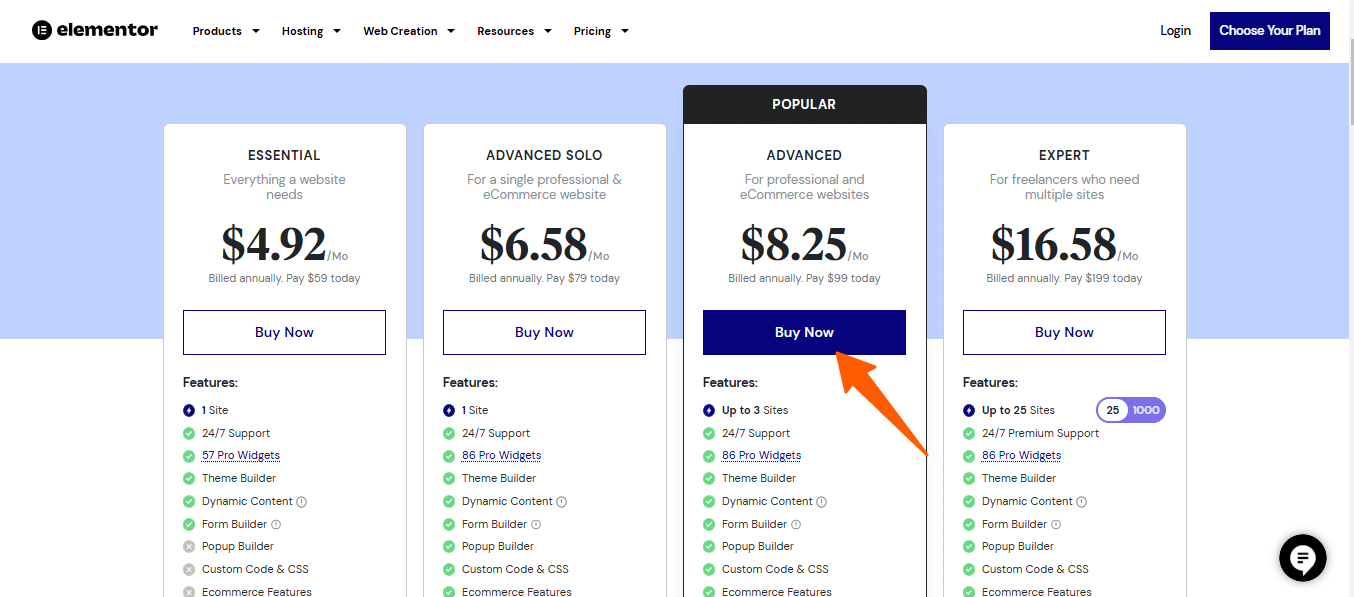Open Expert plan 86 Pro Widgets link
This screenshot has height=597, width=1354.
pyautogui.click(x=1021, y=455)
